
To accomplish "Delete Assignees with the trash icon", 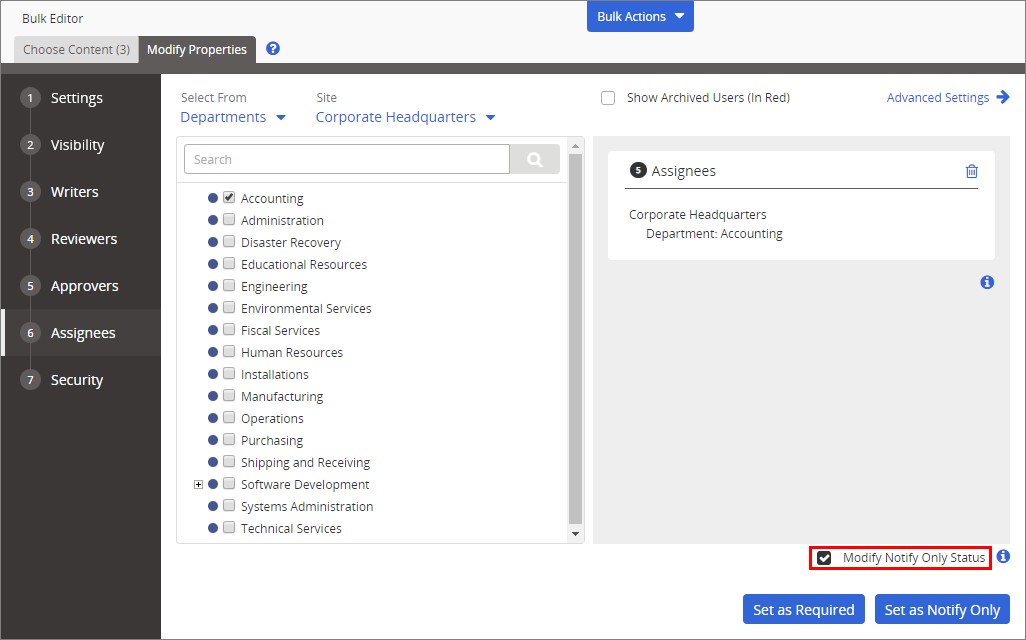I will click(972, 171).
